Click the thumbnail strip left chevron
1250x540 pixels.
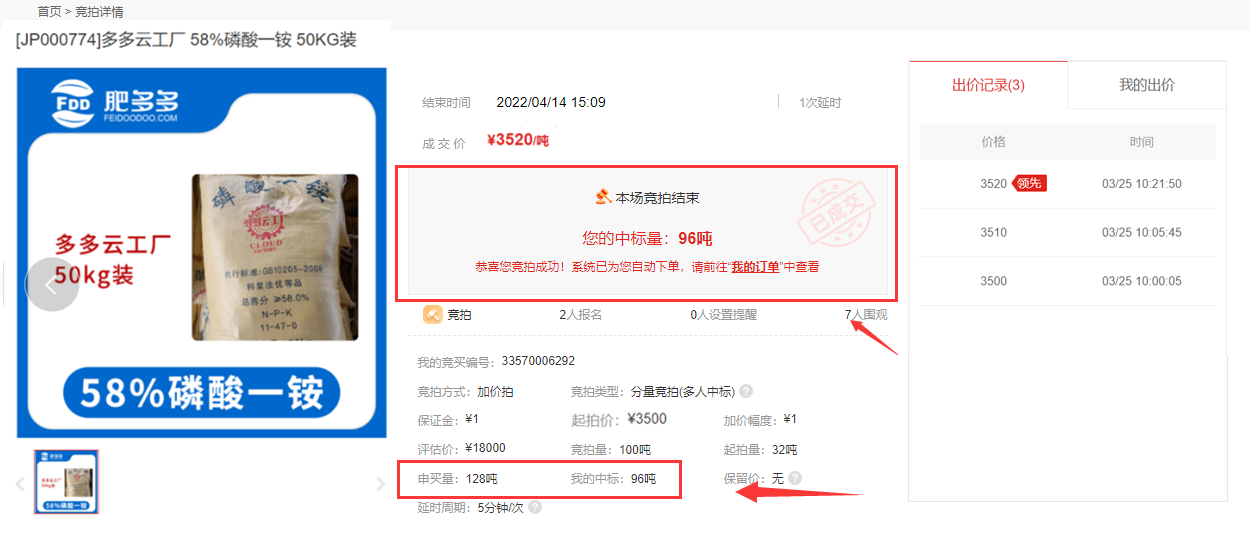(x=19, y=484)
